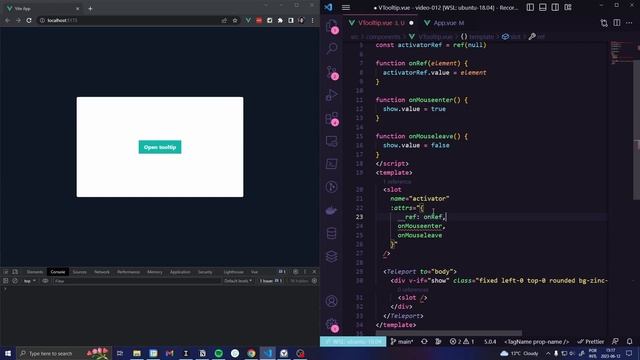The height and width of the screenshot is (360, 640).
Task: Click the Open tooltip button
Action: (160, 147)
